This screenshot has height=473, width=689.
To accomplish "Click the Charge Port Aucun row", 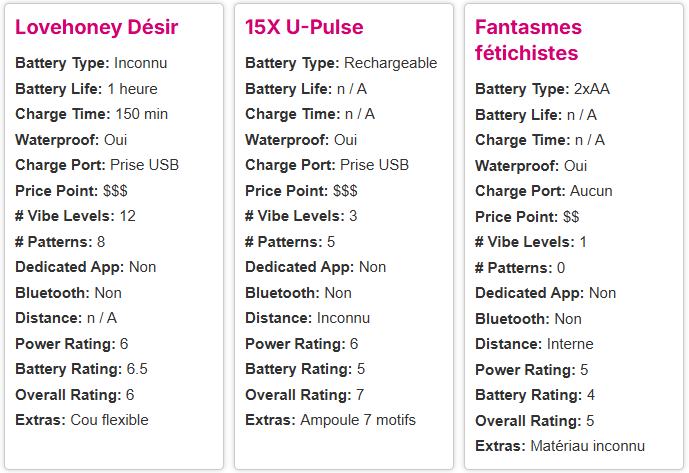I will [x=543, y=191].
